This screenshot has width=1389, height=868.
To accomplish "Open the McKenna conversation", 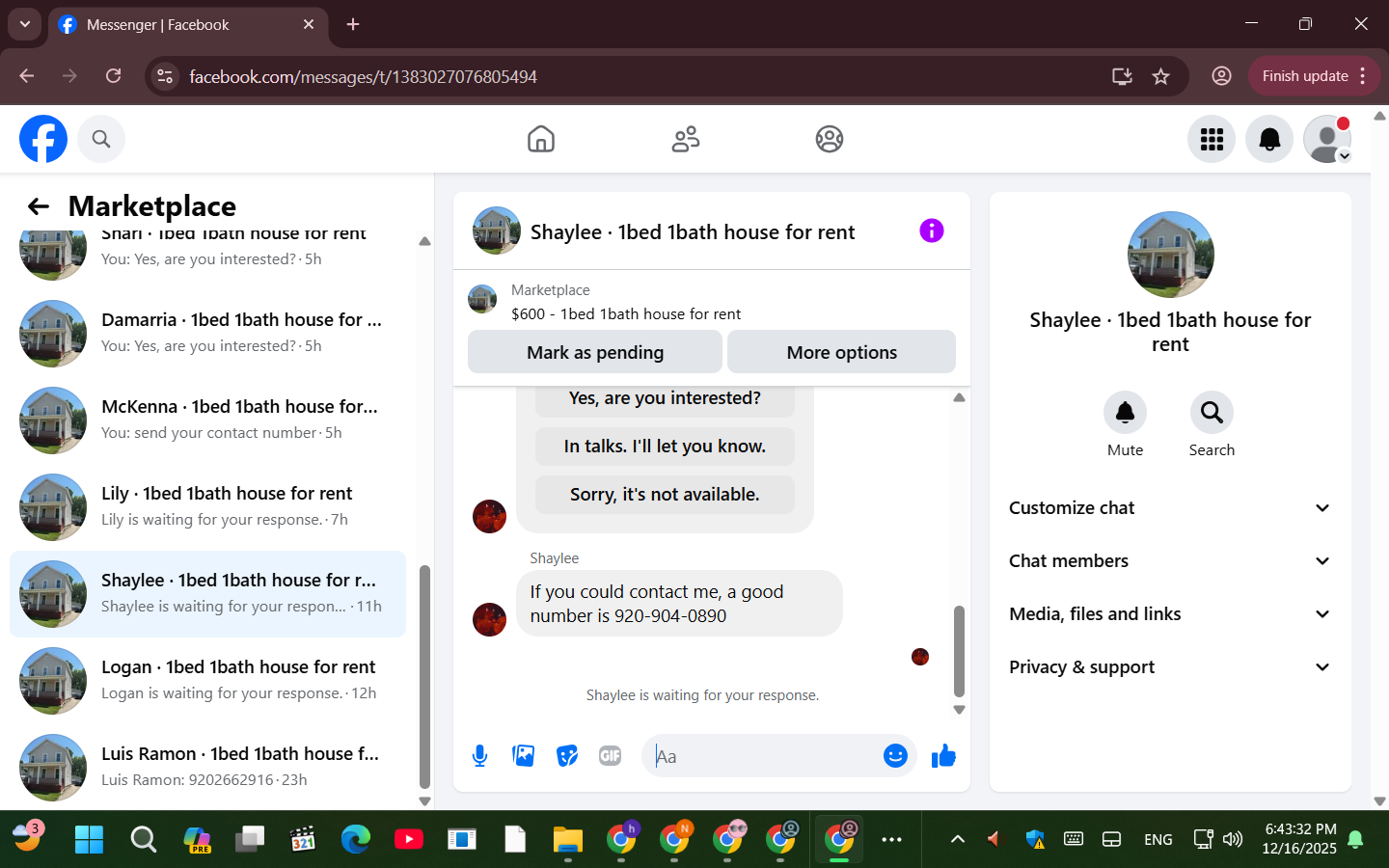I will point(207,420).
